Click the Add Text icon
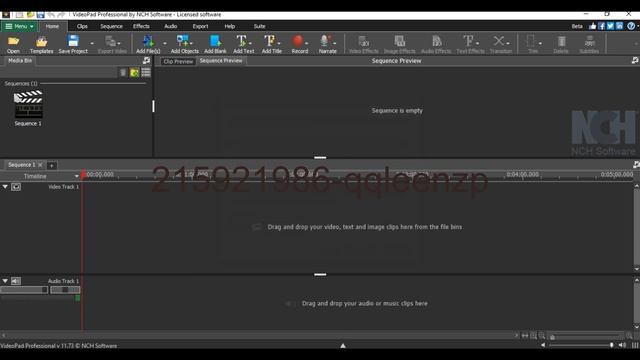Image resolution: width=640 pixels, height=360 pixels. click(x=243, y=44)
